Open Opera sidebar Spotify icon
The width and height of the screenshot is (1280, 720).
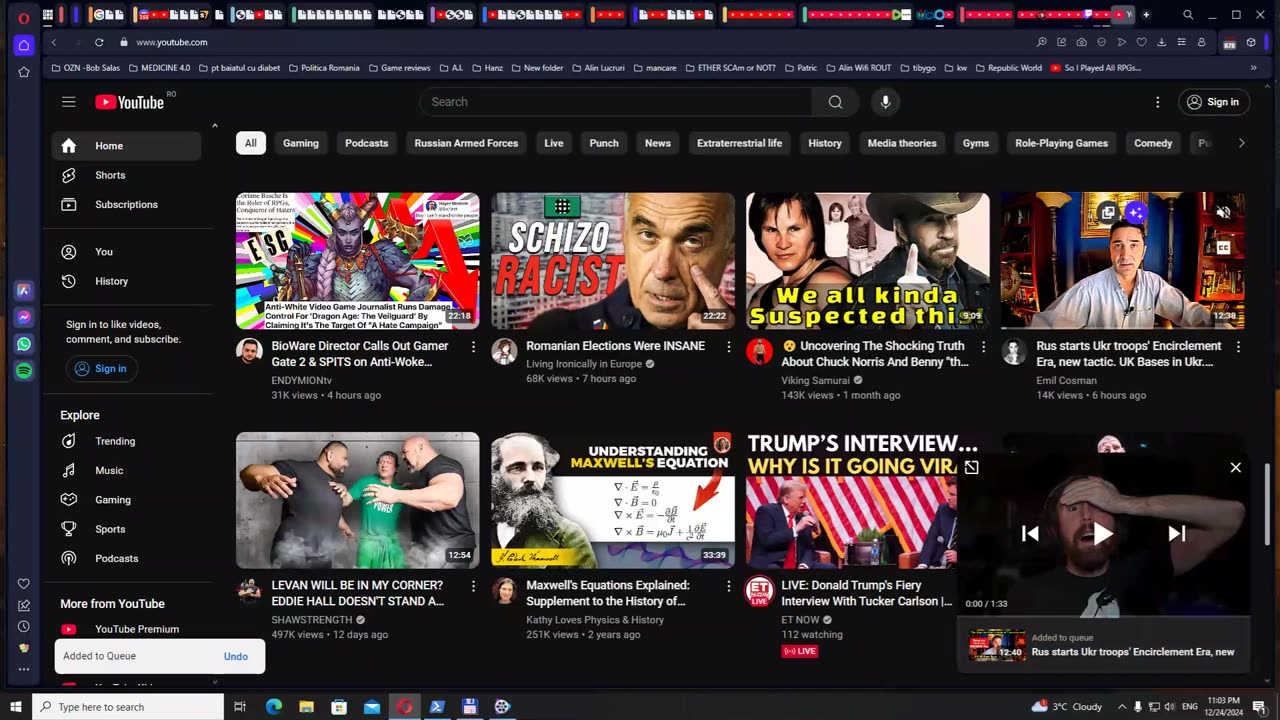(24, 371)
